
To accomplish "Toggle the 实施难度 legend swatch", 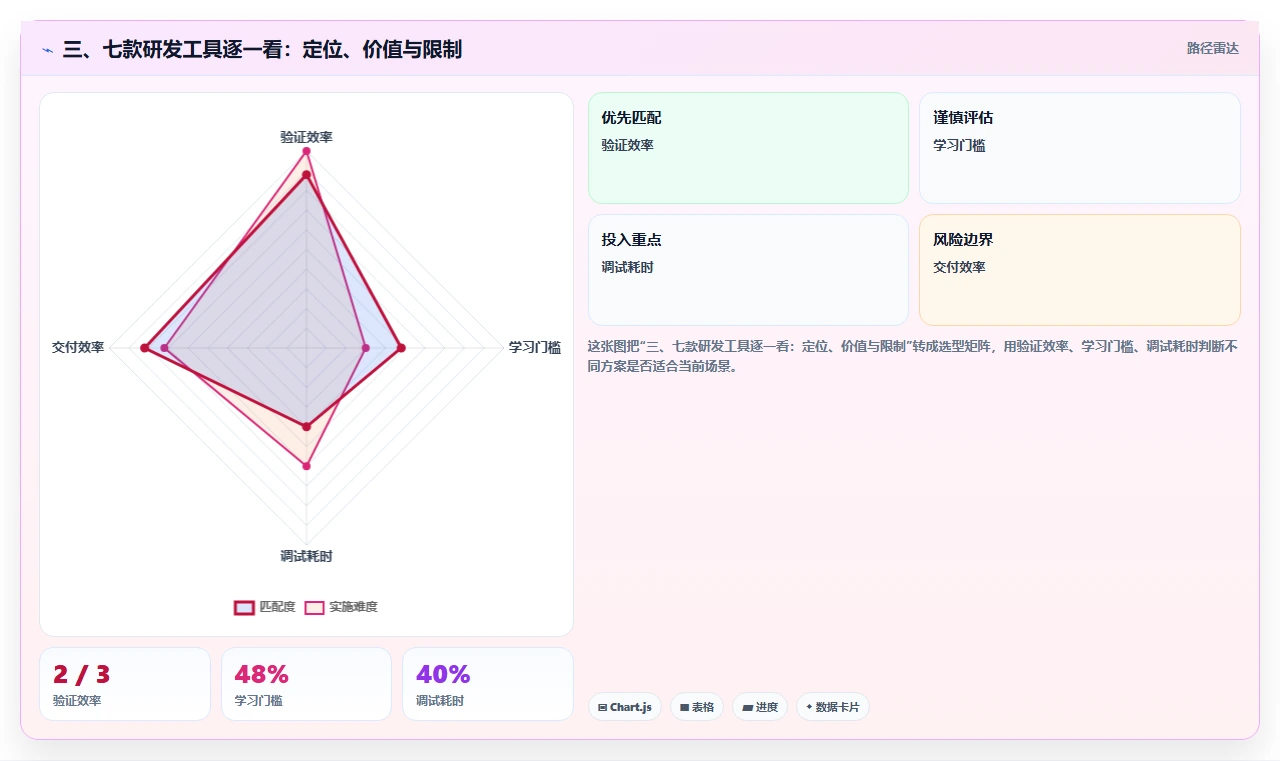I will click(314, 607).
